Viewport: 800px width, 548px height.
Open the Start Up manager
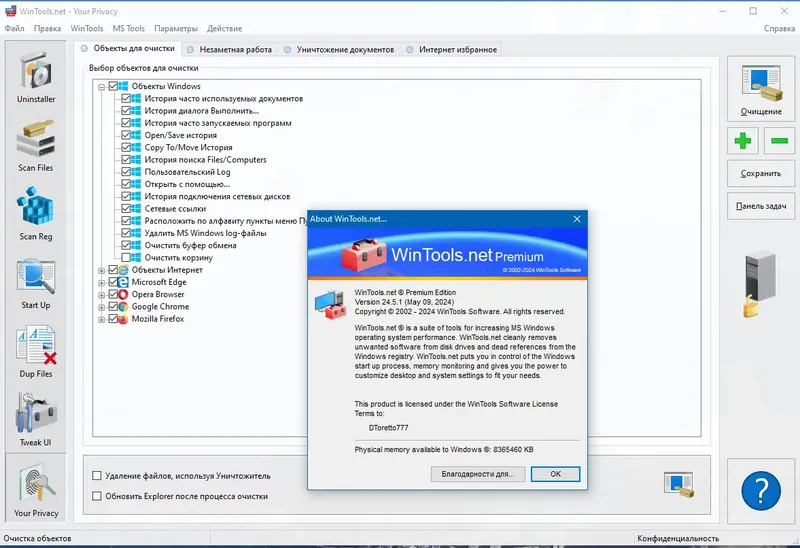36,283
